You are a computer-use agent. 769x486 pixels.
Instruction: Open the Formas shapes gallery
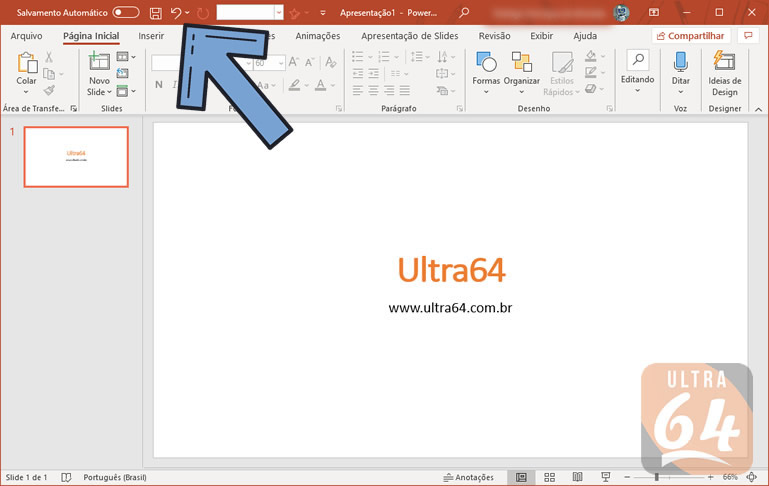[x=486, y=70]
